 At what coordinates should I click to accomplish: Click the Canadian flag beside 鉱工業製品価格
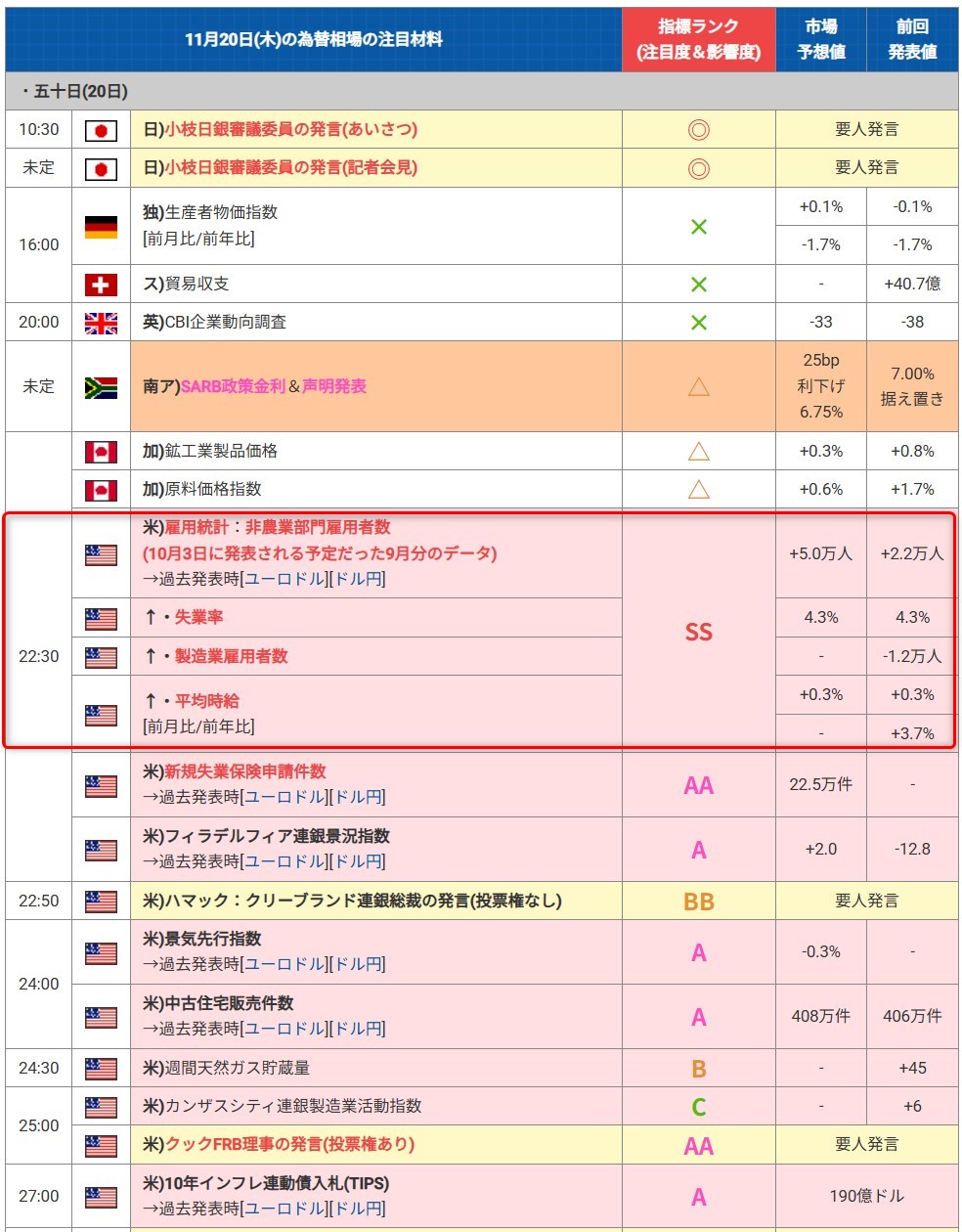[101, 452]
